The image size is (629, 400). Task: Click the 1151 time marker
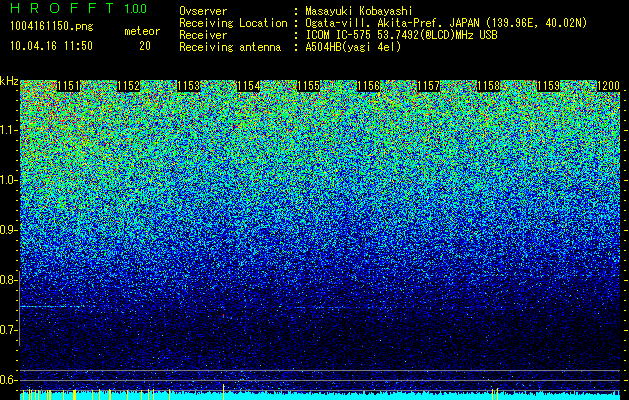coord(69,86)
